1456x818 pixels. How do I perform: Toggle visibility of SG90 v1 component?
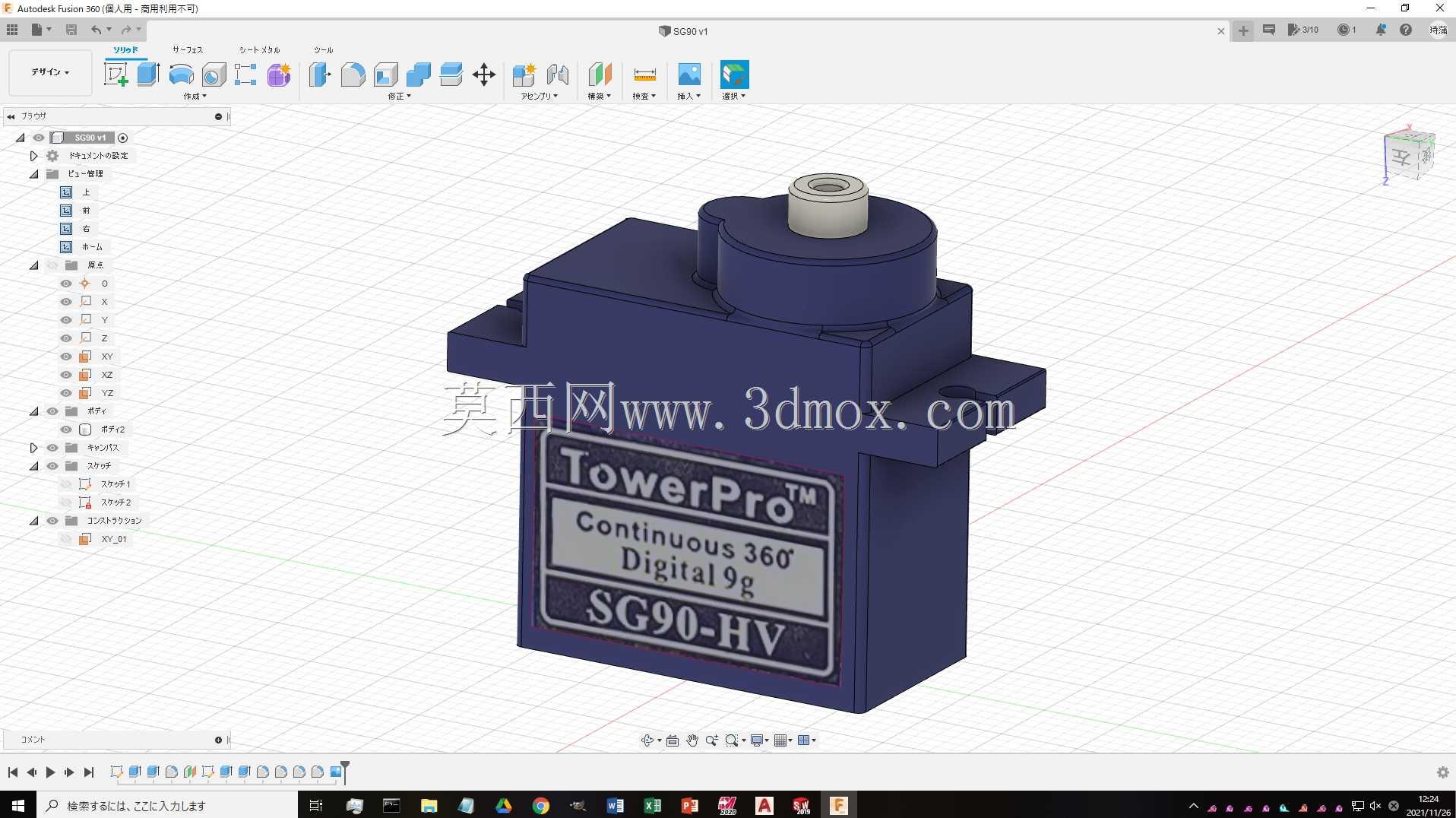click(x=39, y=138)
